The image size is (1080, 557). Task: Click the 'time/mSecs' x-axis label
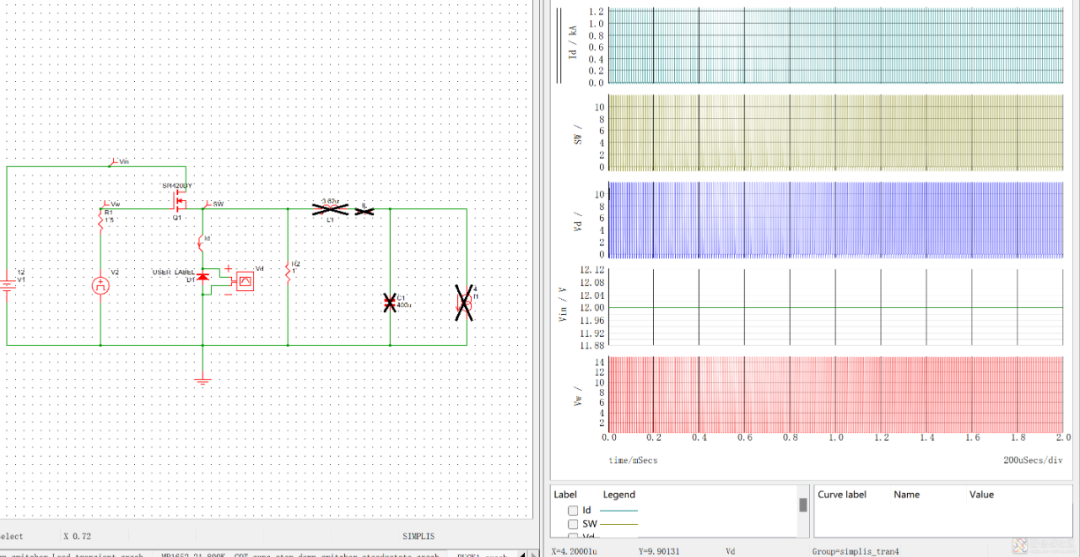(x=633, y=459)
